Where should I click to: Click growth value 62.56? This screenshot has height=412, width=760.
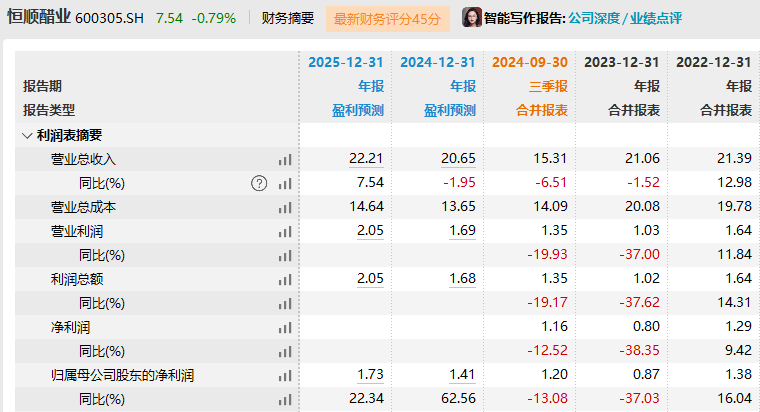tap(459, 398)
